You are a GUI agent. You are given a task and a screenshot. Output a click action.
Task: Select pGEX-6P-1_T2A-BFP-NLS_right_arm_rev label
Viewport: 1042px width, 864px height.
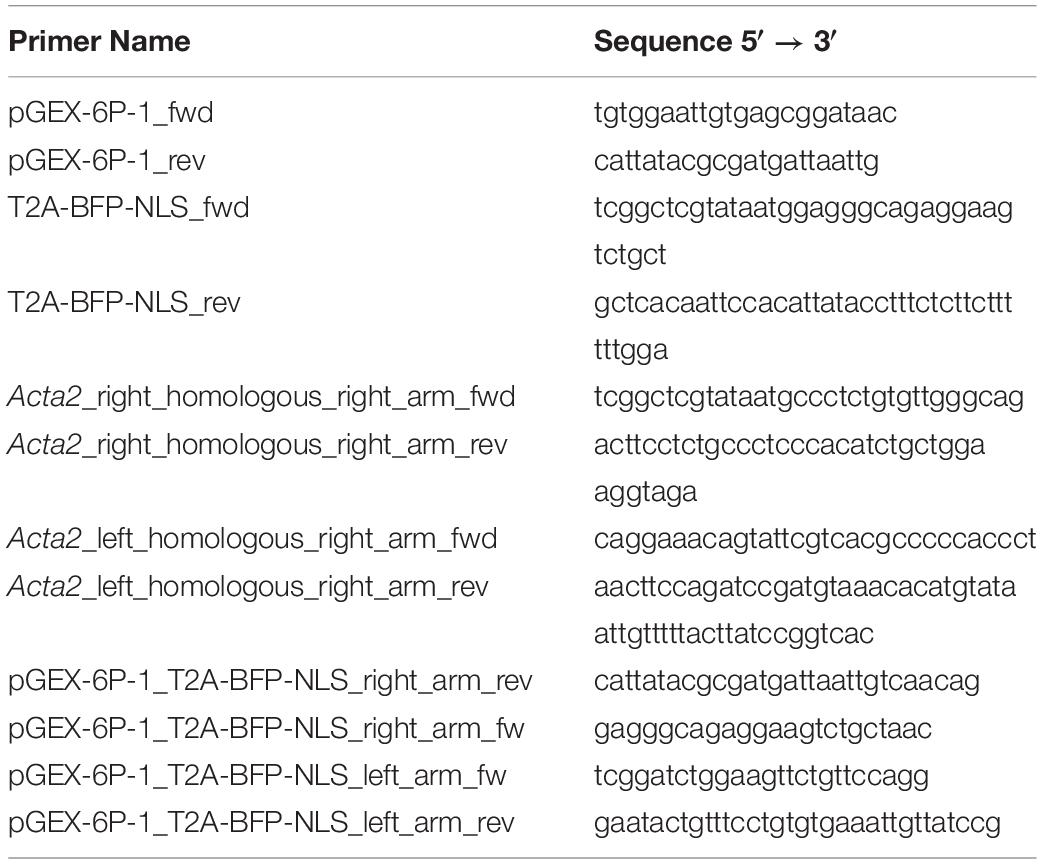point(270,681)
